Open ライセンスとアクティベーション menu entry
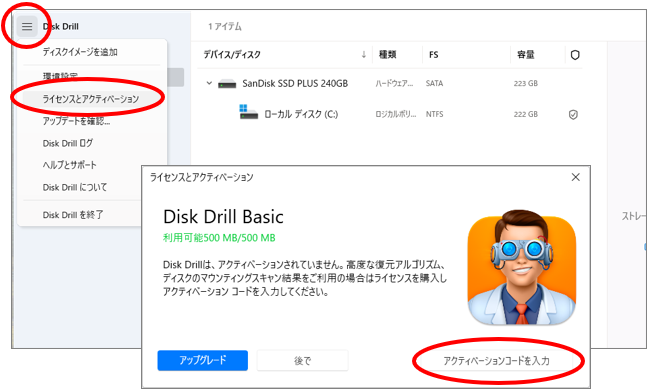Viewport: 650px width, 392px height. tap(90, 99)
